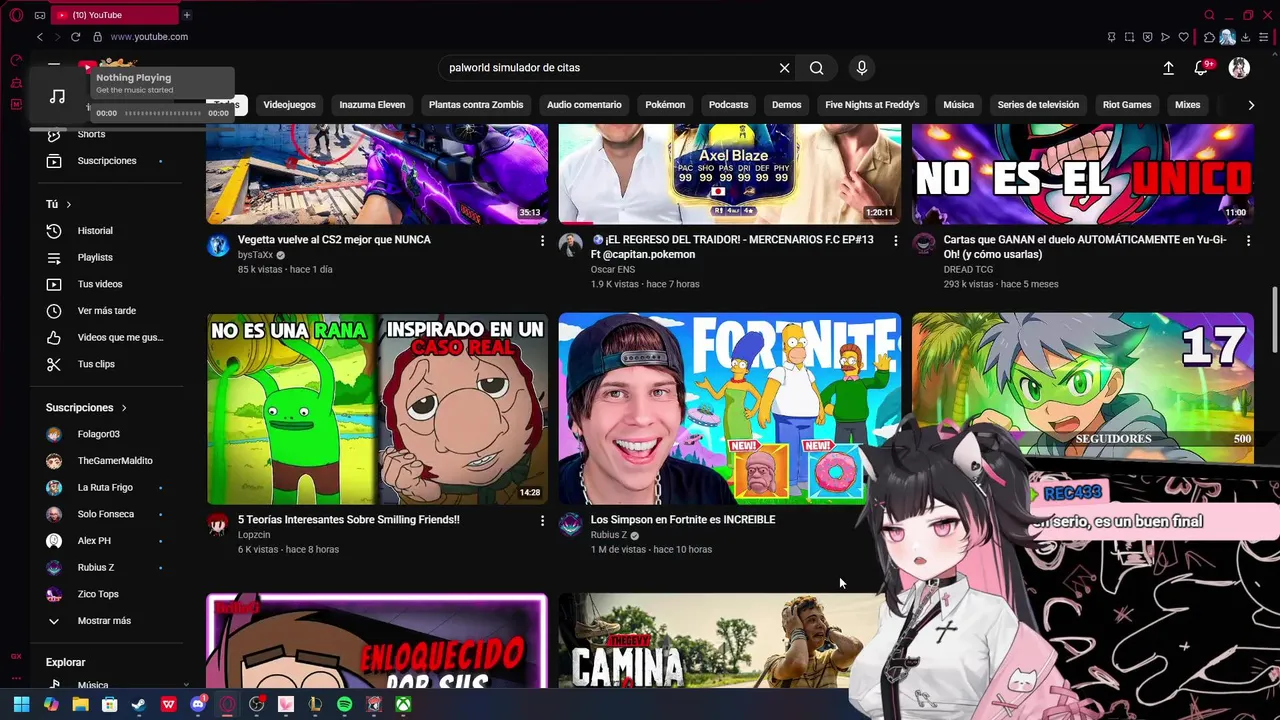
Task: Expand Mostrar más in subscriptions
Action: coord(104,621)
